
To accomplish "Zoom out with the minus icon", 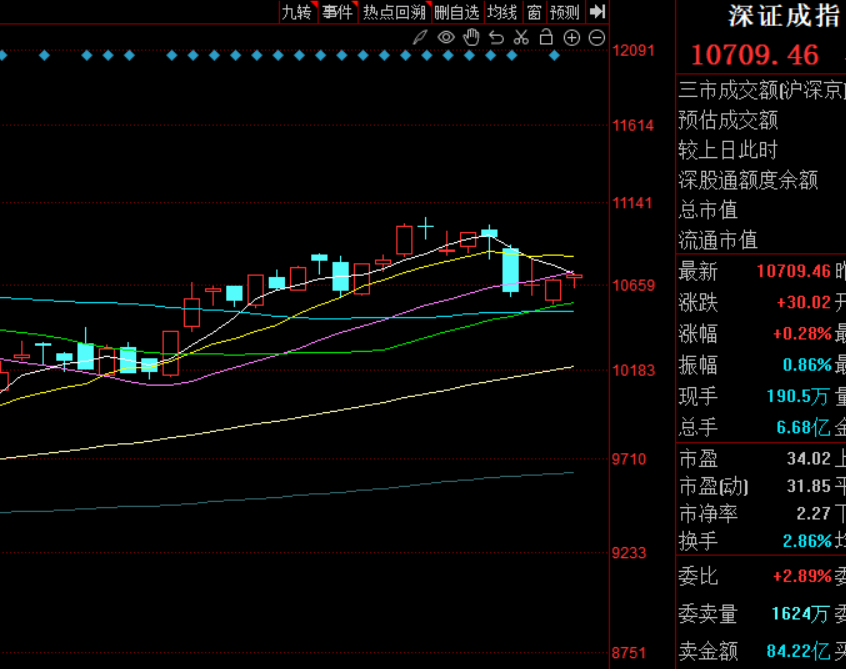I will pyautogui.click(x=597, y=38).
